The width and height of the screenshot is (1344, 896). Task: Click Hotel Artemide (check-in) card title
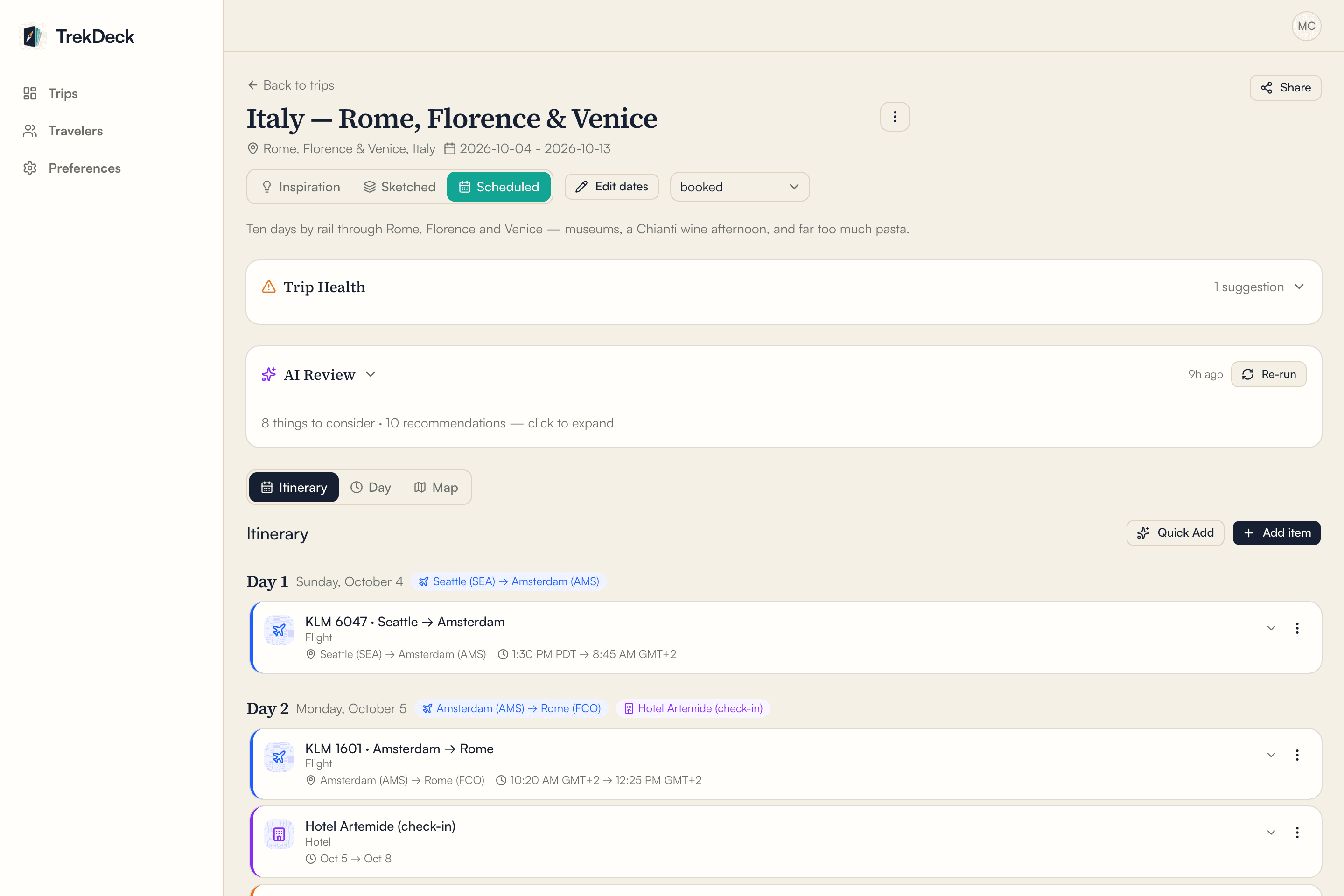tap(380, 826)
